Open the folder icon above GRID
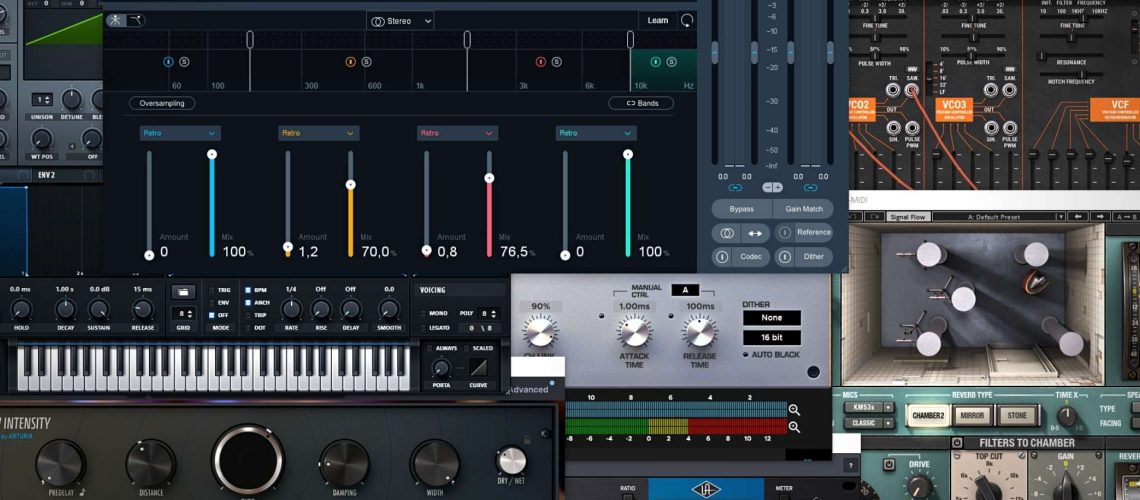 183,291
